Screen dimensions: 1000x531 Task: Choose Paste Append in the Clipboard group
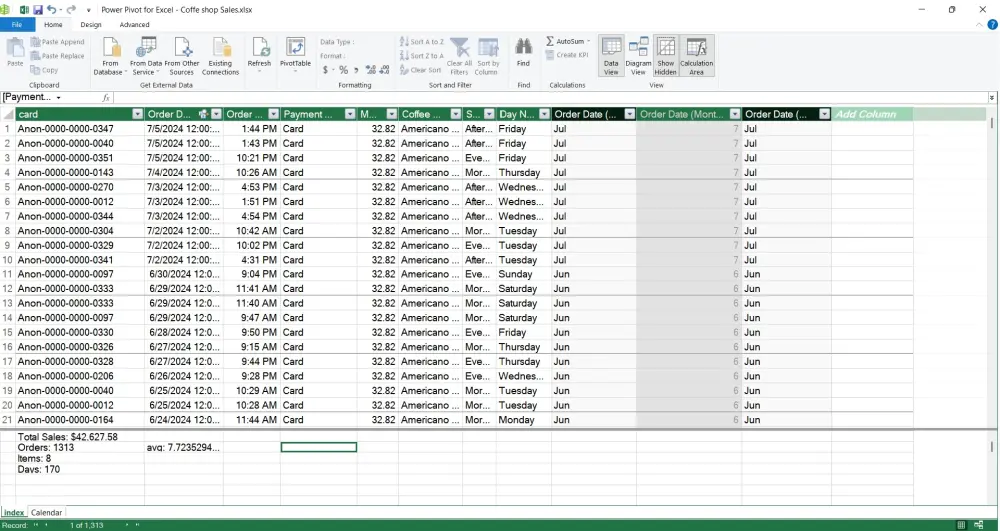tap(57, 42)
